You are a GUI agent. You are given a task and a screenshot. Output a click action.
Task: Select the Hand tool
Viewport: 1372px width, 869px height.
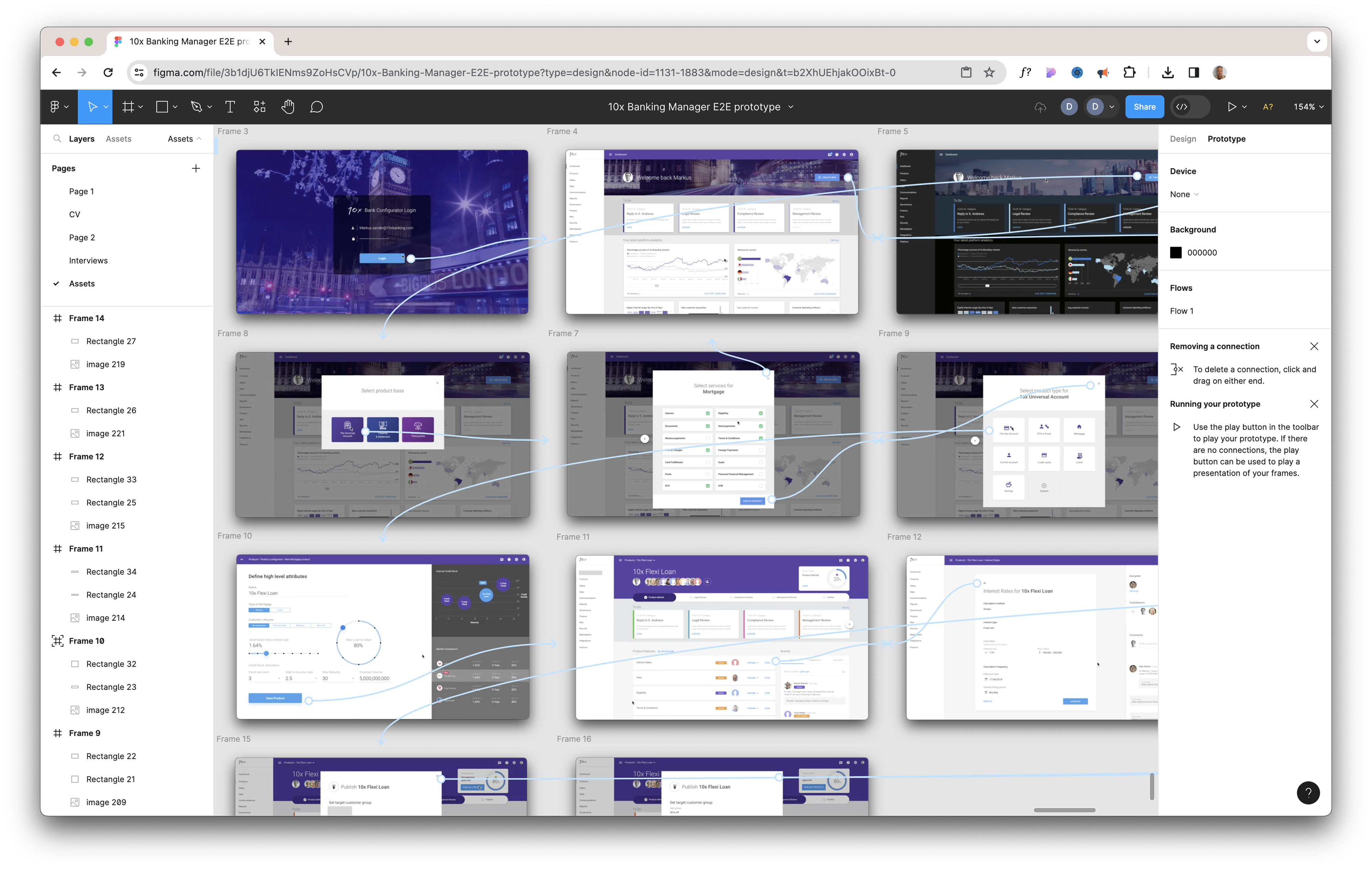[288, 107]
